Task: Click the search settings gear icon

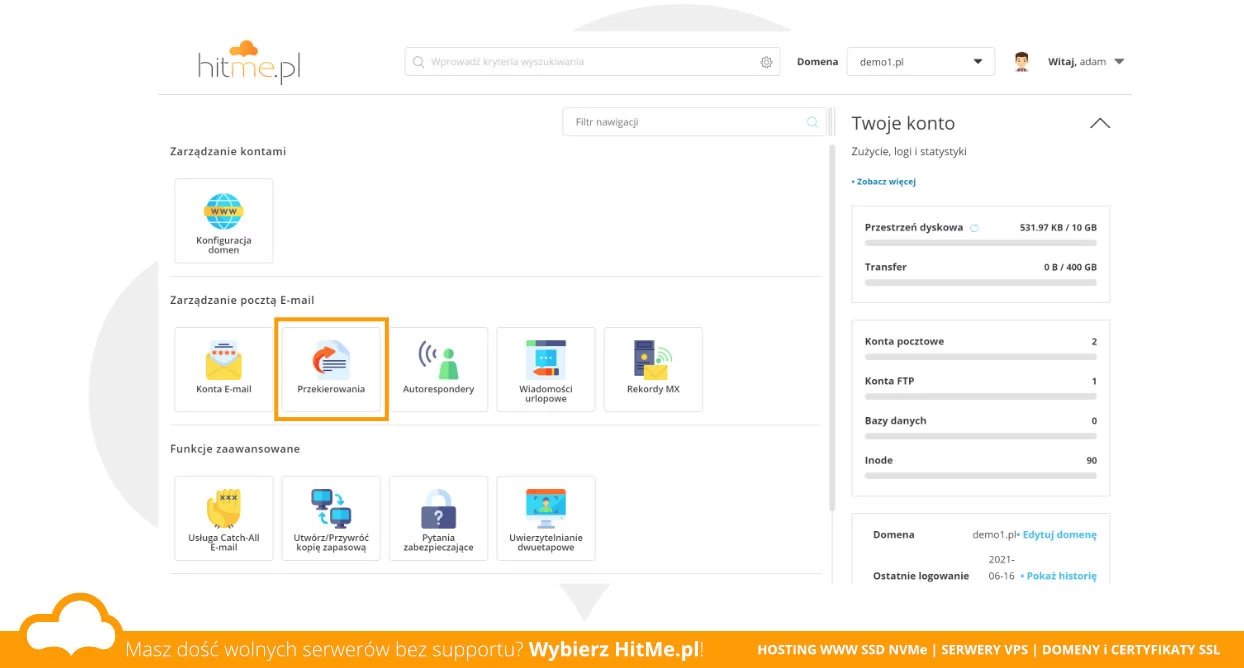Action: pyautogui.click(x=767, y=62)
